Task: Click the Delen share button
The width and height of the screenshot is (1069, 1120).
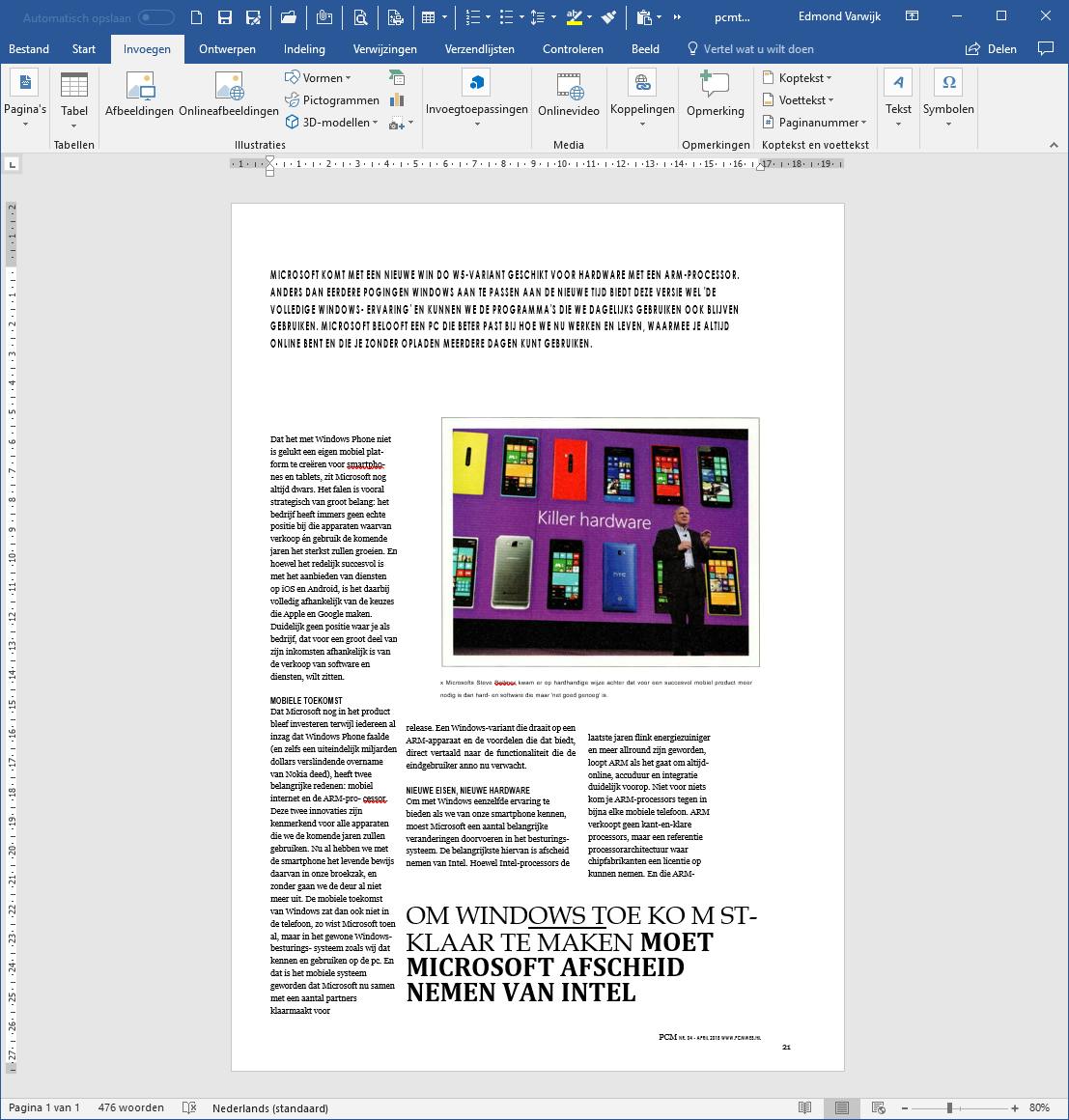Action: (x=991, y=48)
